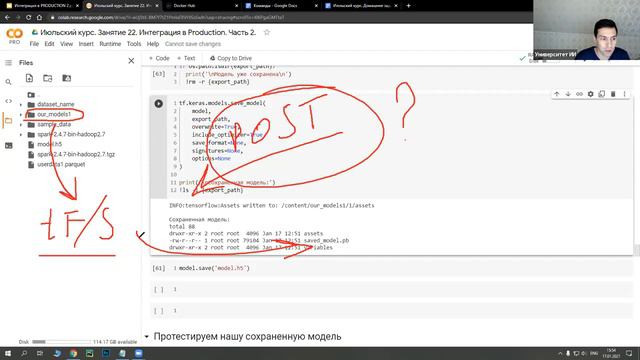
Task: Open cell settings gear icon
Action: point(590,94)
